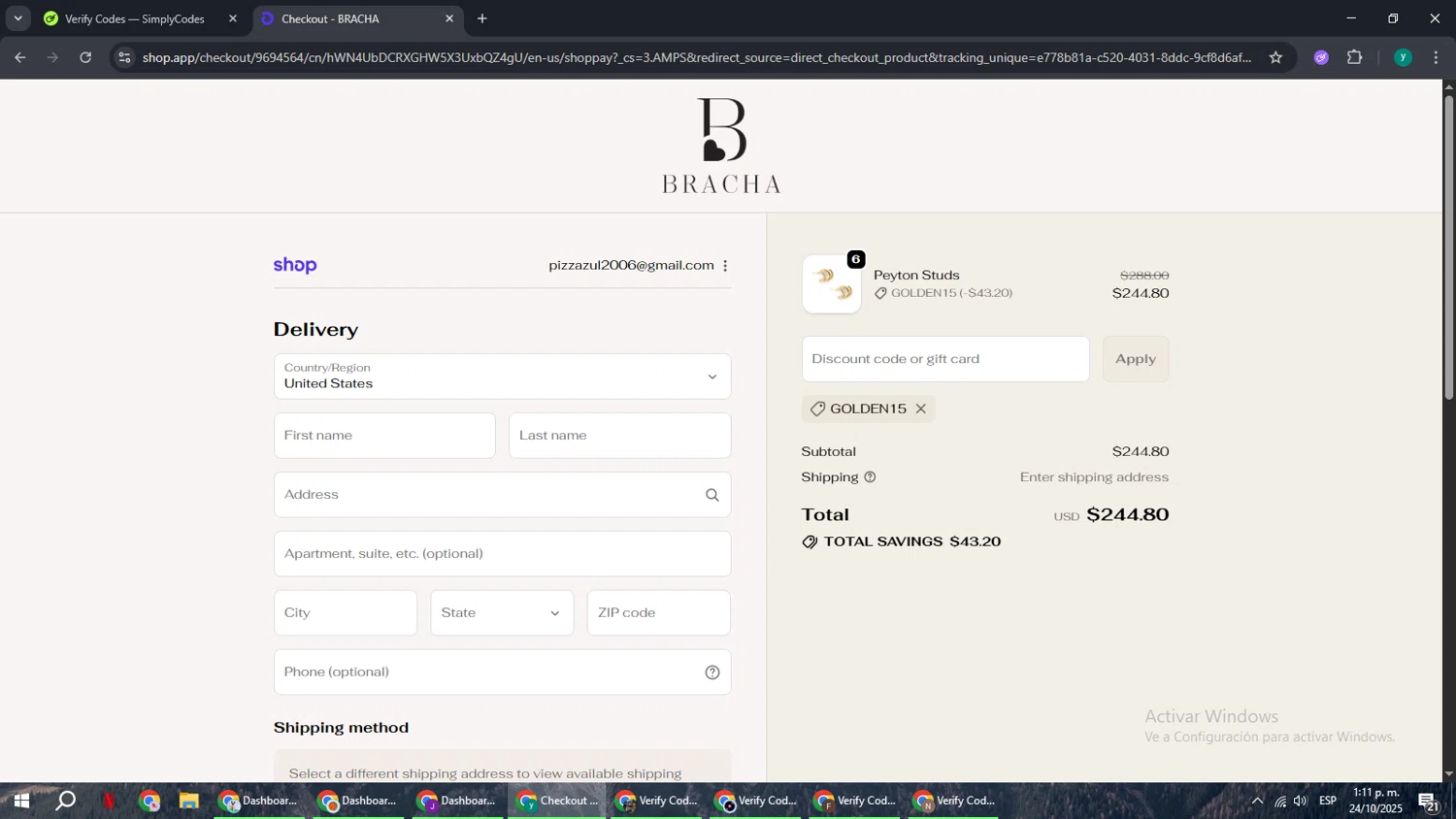Open volume control in system tray
The width and height of the screenshot is (1456, 819).
click(1300, 801)
